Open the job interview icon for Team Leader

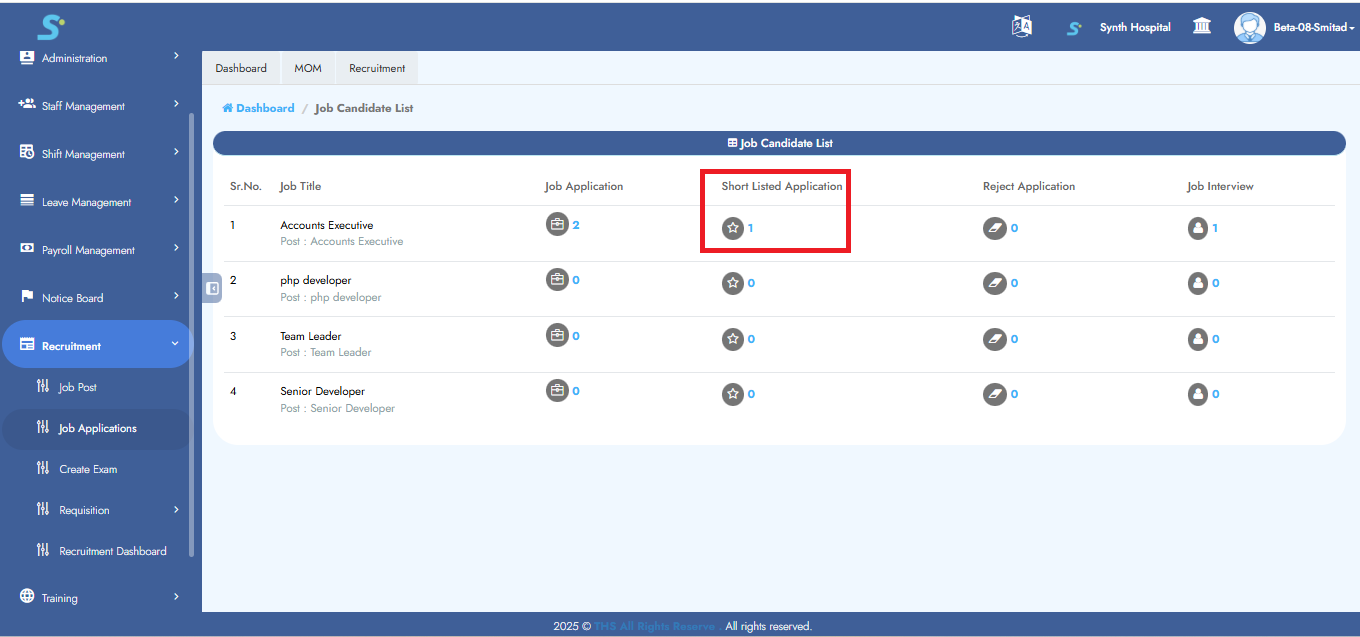1199,339
